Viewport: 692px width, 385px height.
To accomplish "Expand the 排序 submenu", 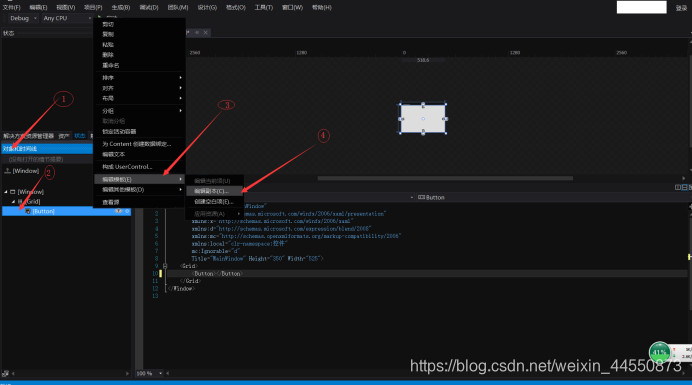I will (x=139, y=78).
